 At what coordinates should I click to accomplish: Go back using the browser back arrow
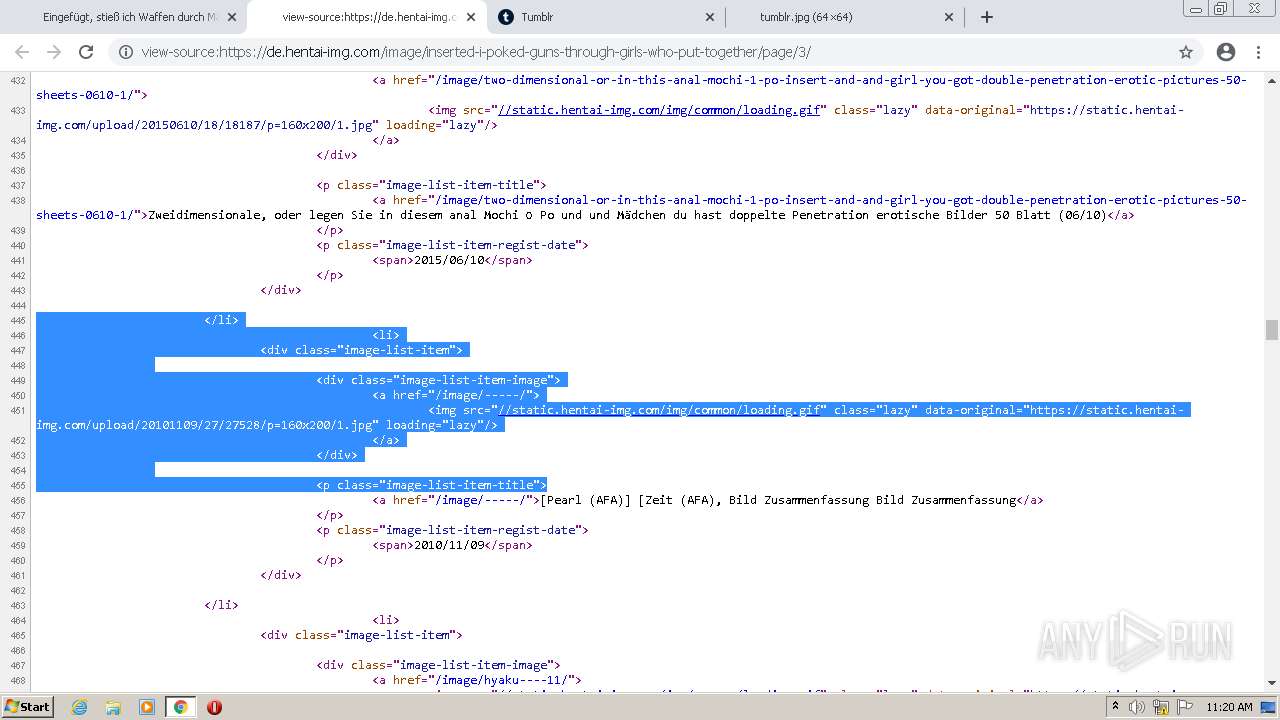click(22, 52)
